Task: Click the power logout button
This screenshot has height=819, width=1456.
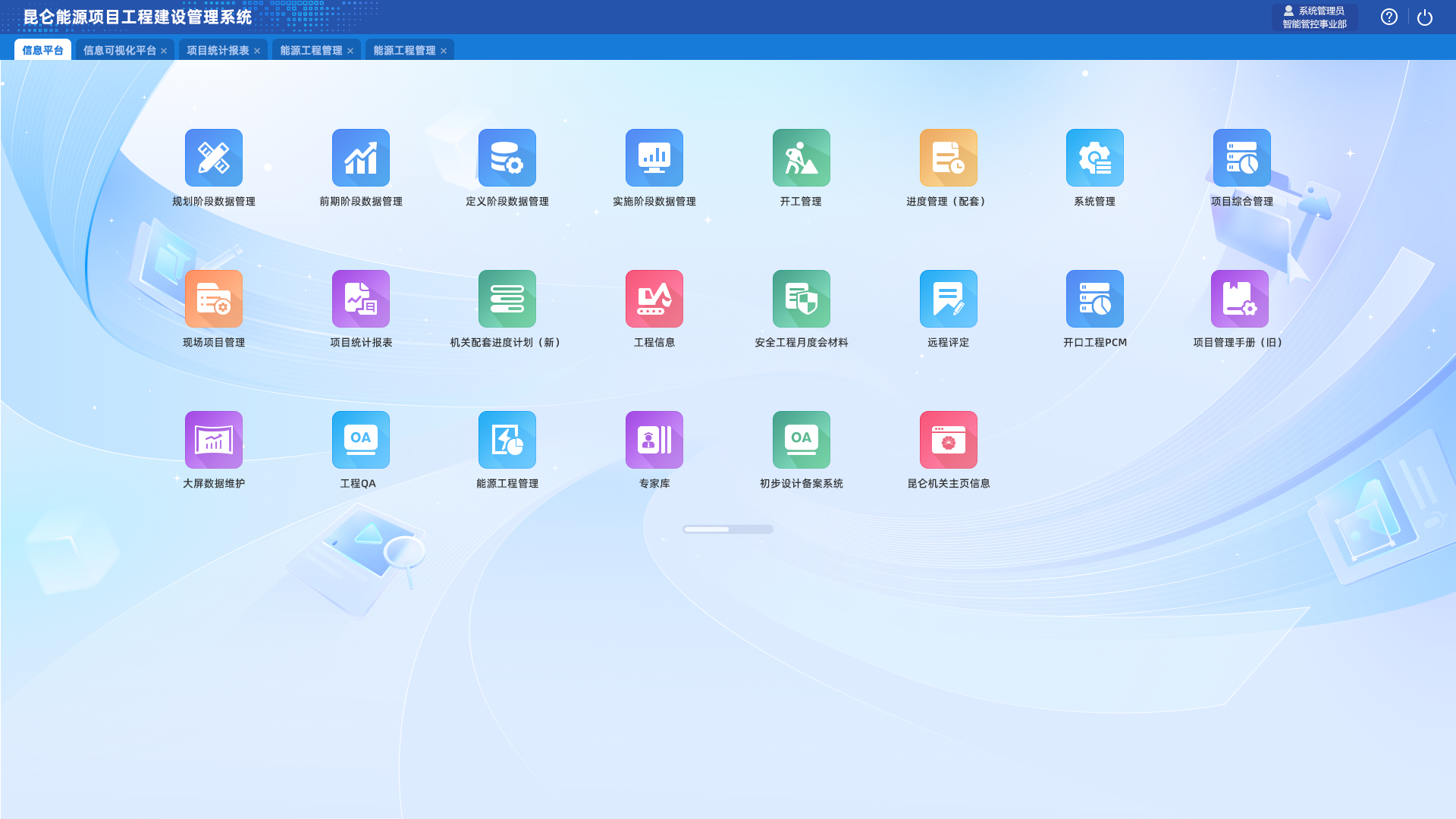Action: pos(1424,17)
